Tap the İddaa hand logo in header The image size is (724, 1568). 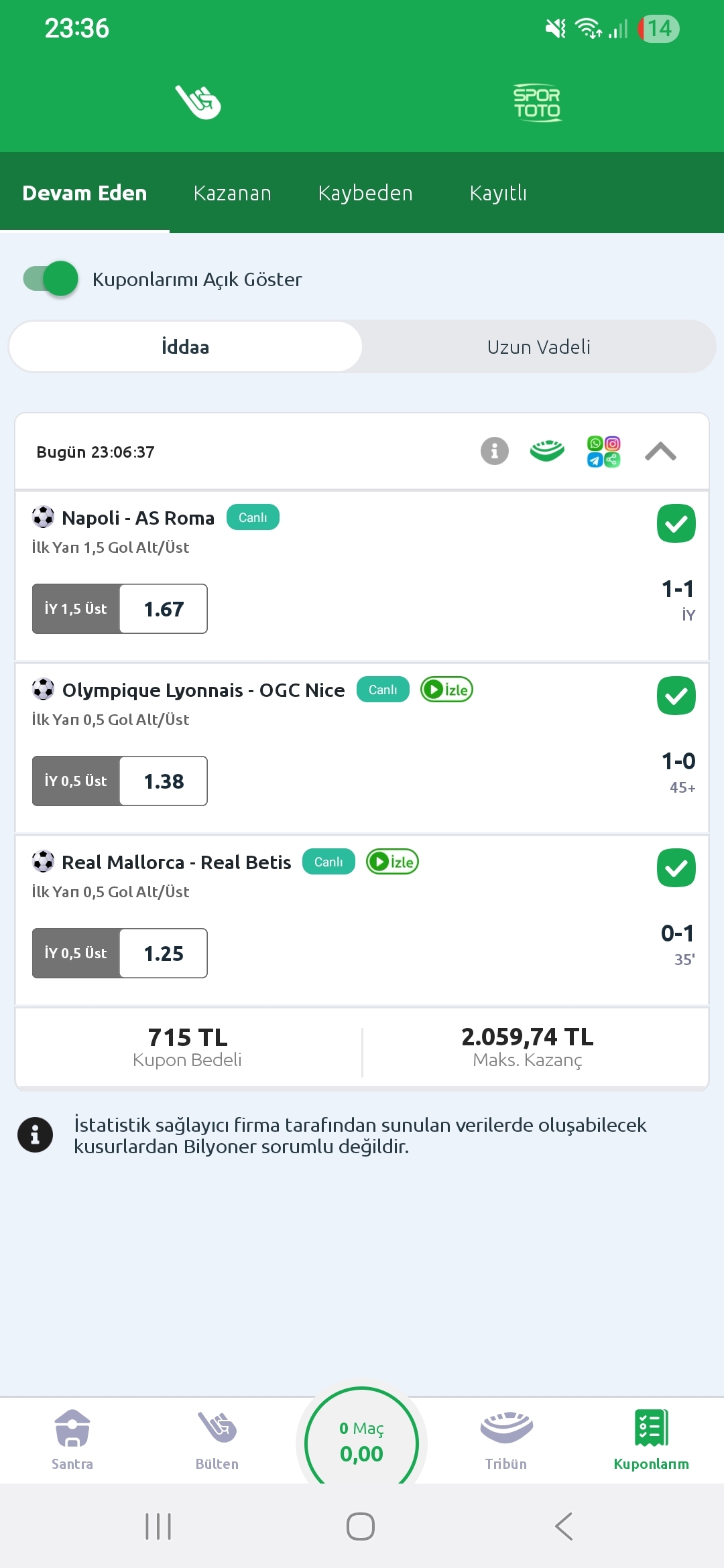tap(198, 102)
